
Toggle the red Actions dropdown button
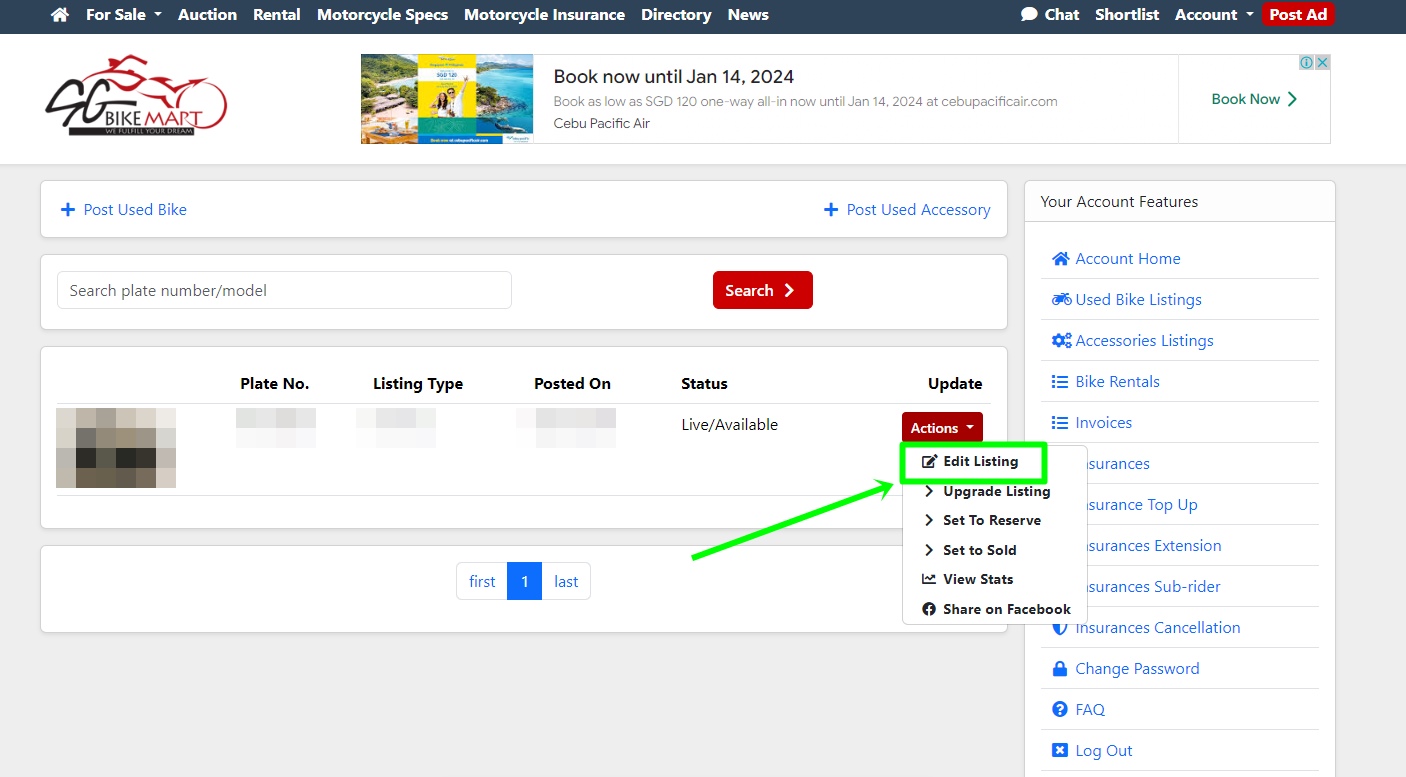point(941,428)
